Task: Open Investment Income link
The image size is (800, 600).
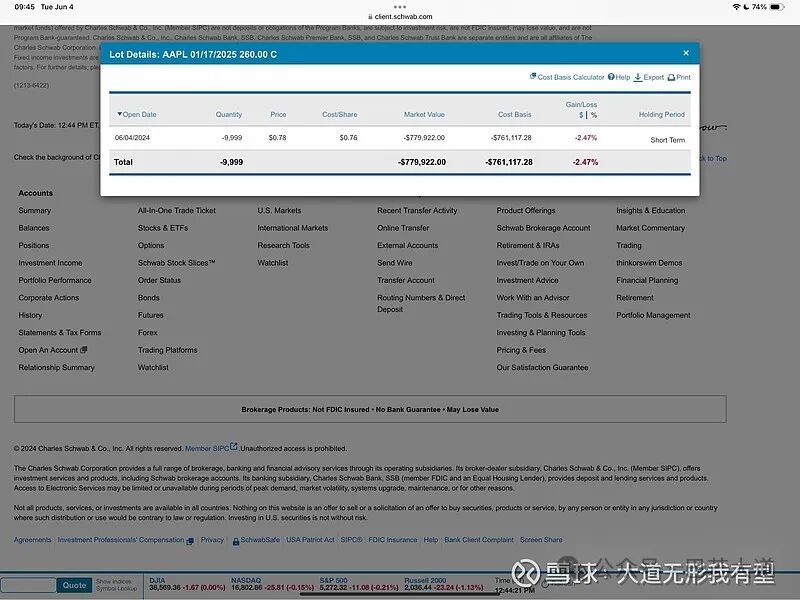Action: point(50,263)
